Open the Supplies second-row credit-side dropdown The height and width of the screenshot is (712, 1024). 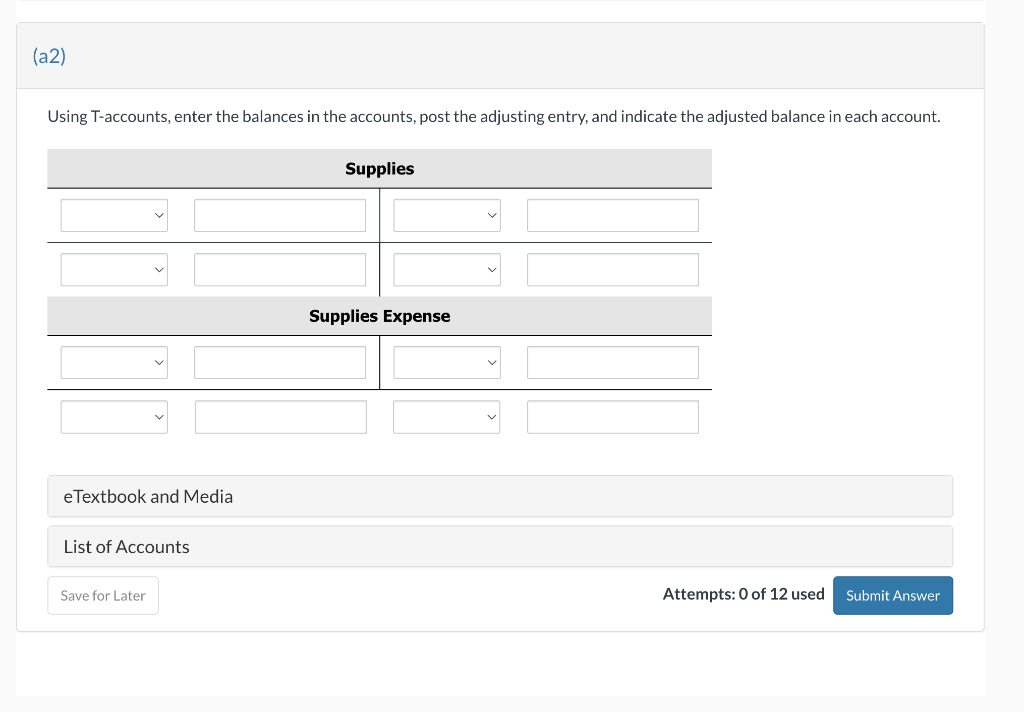point(447,269)
